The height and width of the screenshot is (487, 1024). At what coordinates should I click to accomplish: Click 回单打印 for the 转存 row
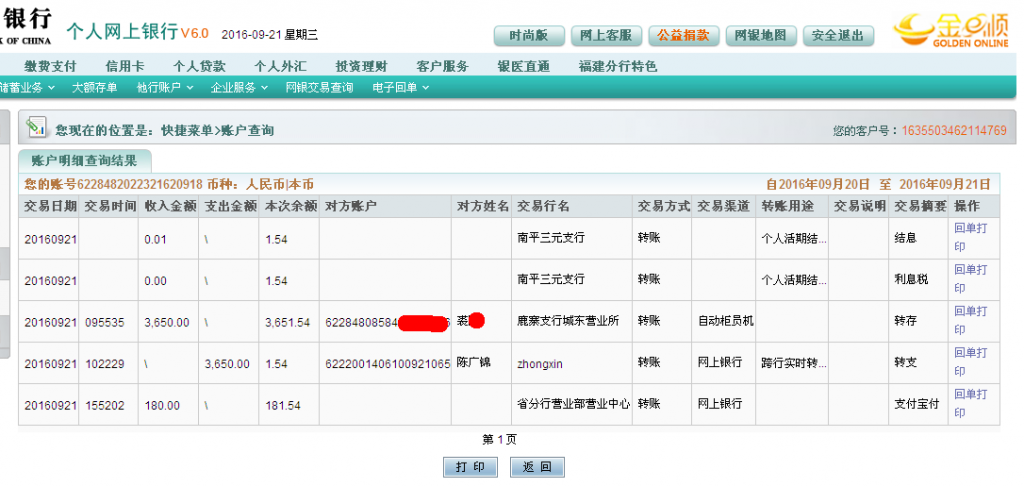coord(970,321)
